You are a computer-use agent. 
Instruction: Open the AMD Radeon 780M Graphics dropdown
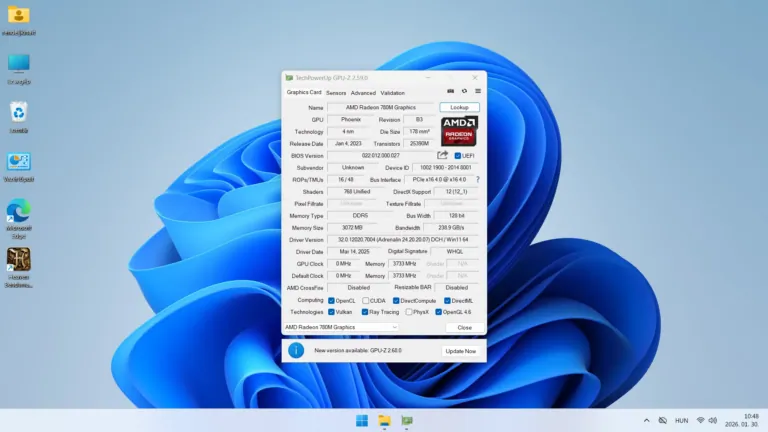(341, 327)
